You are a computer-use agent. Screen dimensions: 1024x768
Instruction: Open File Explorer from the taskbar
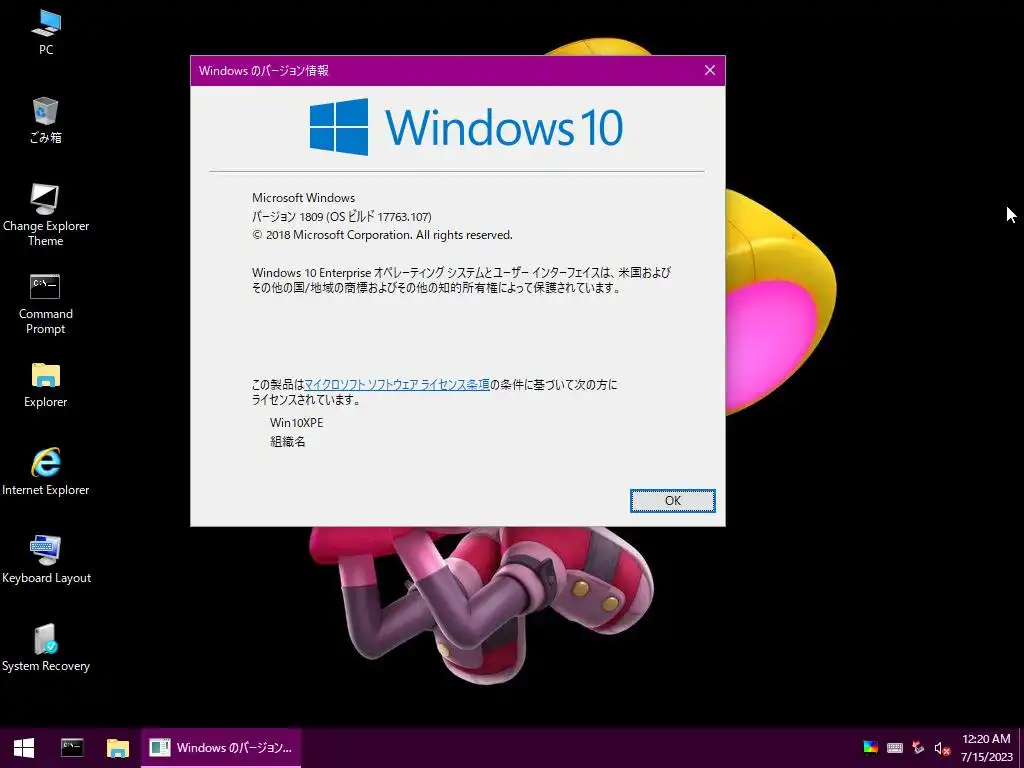coord(118,748)
